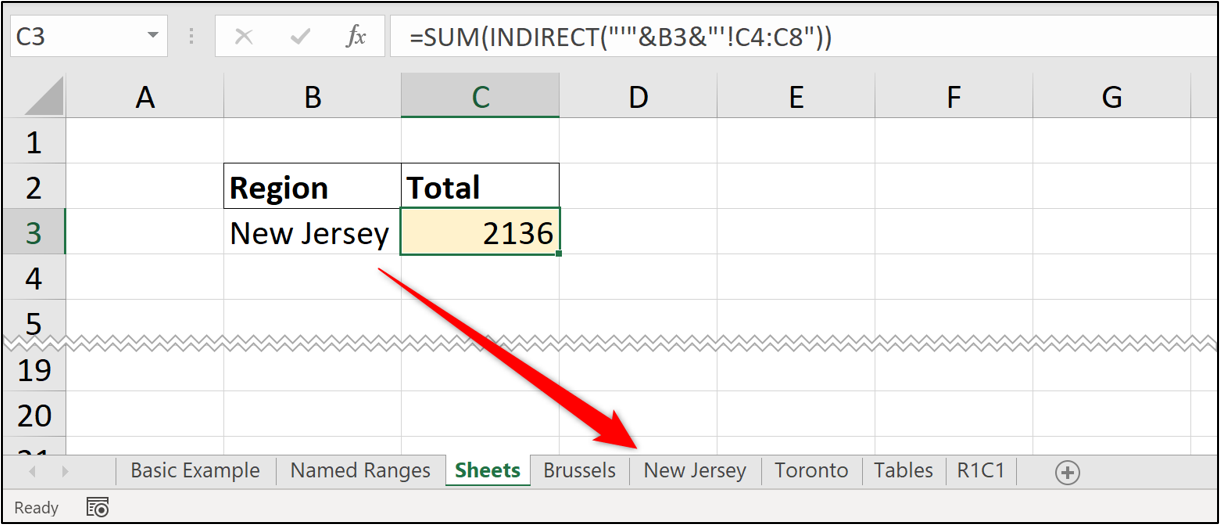
Task: Open the Brussels sheet tab
Action: (580, 470)
